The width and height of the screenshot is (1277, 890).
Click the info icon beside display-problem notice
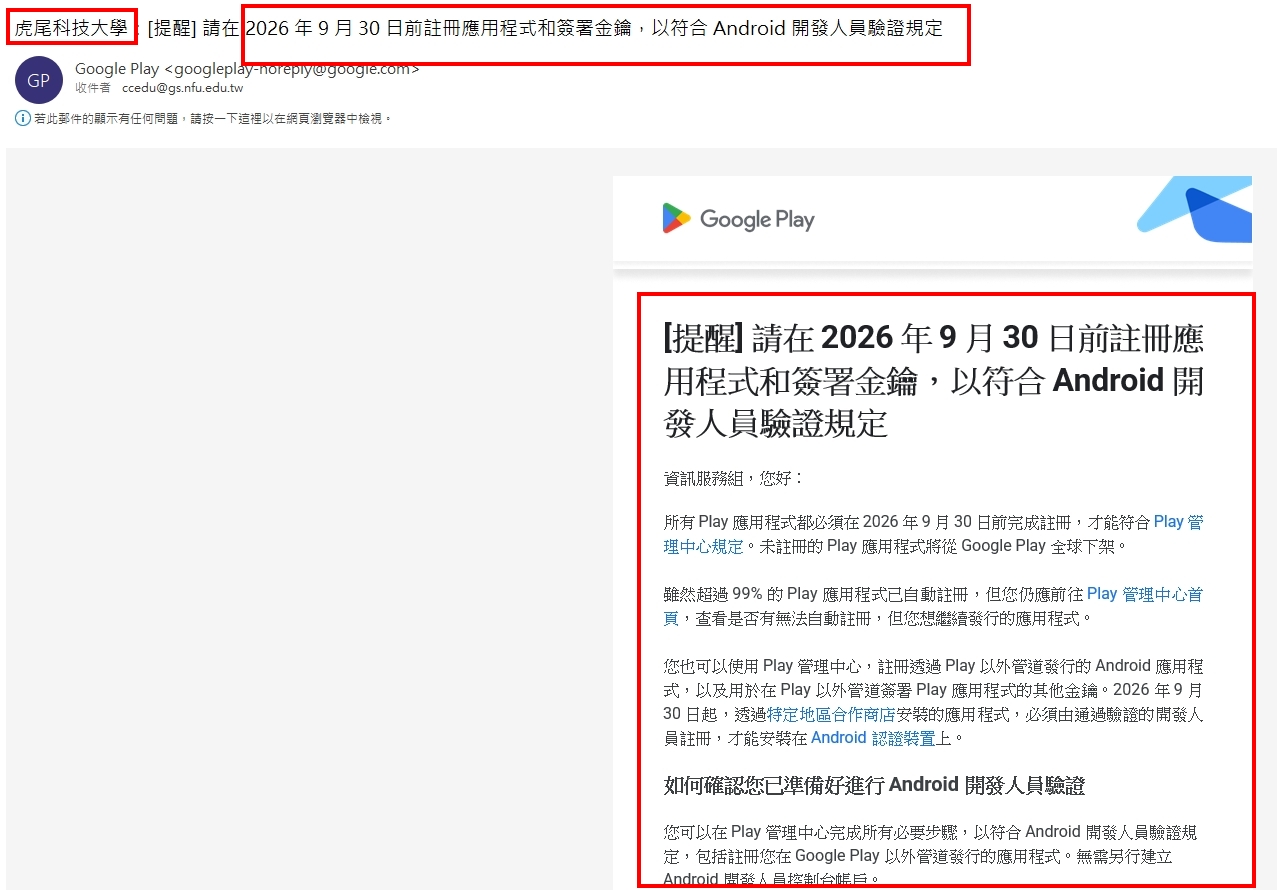pos(23,119)
